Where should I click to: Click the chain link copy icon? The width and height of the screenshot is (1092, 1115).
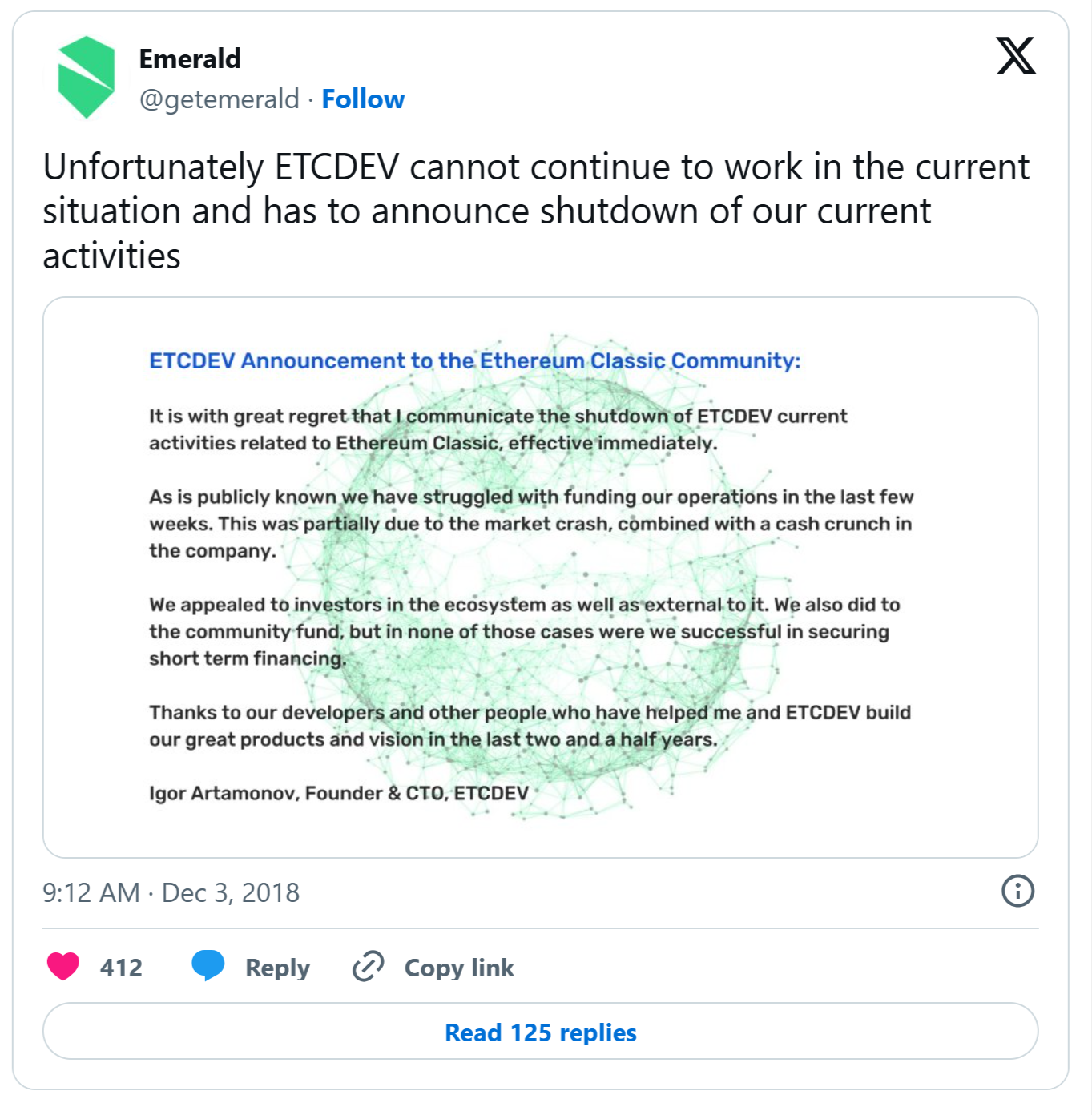click(369, 966)
